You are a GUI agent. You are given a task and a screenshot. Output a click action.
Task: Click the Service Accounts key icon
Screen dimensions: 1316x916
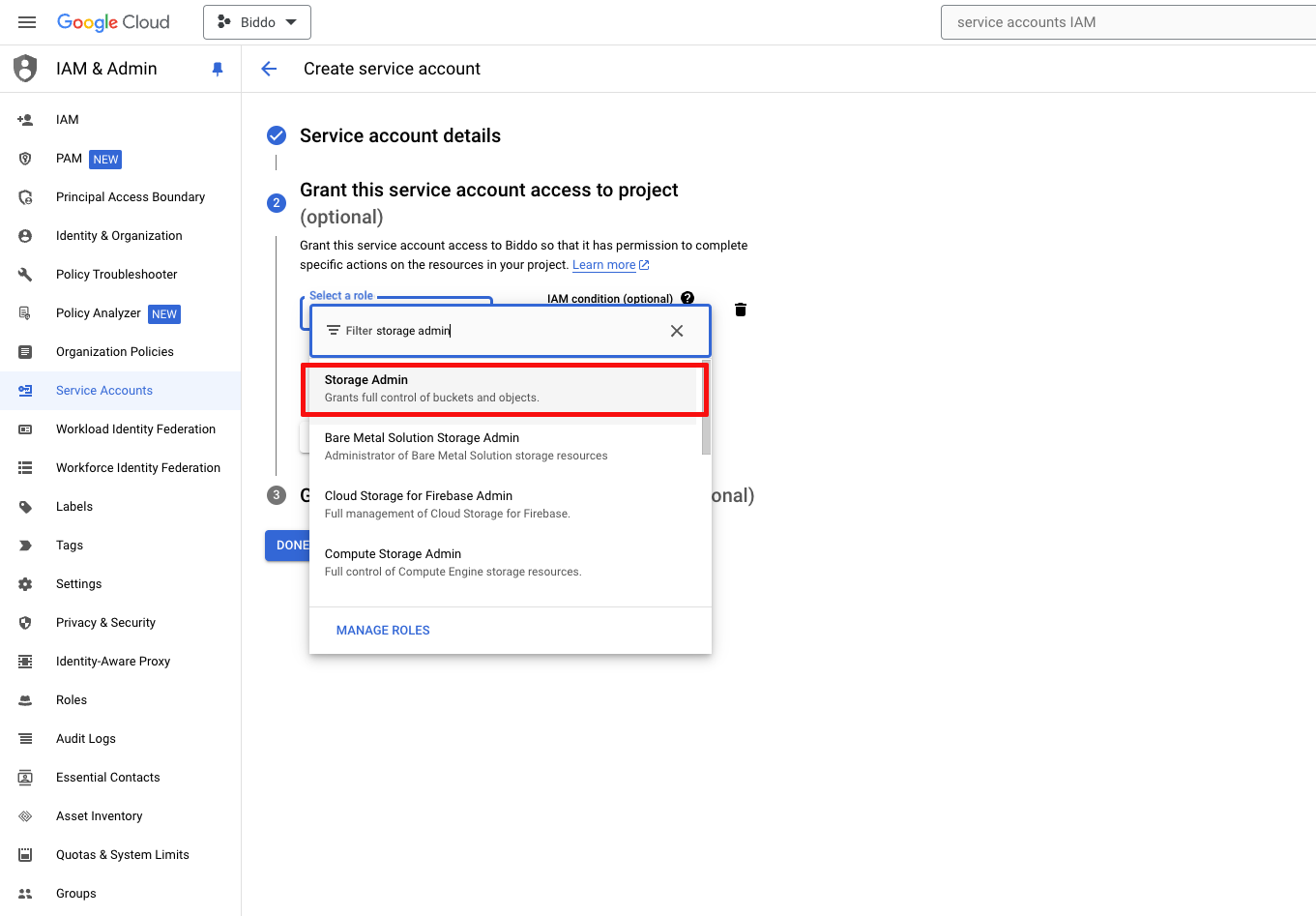click(25, 391)
